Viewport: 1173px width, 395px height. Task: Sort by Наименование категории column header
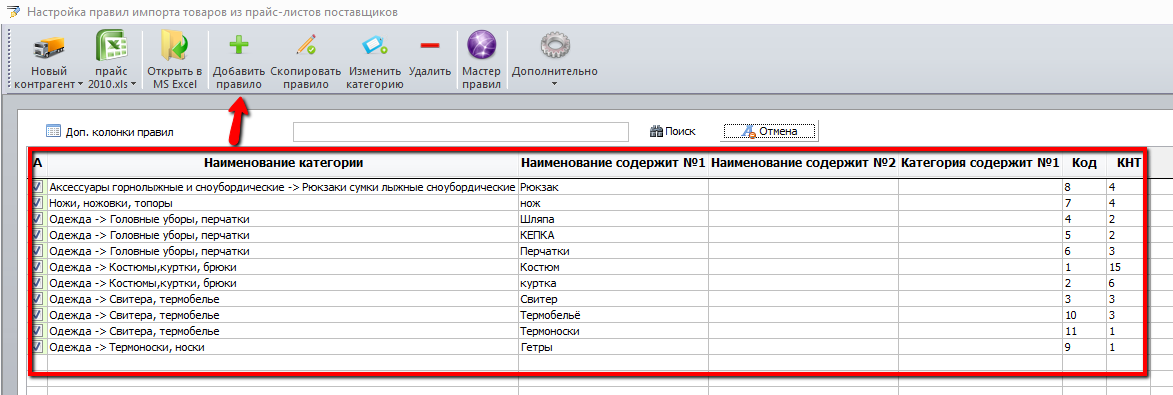tap(283, 163)
